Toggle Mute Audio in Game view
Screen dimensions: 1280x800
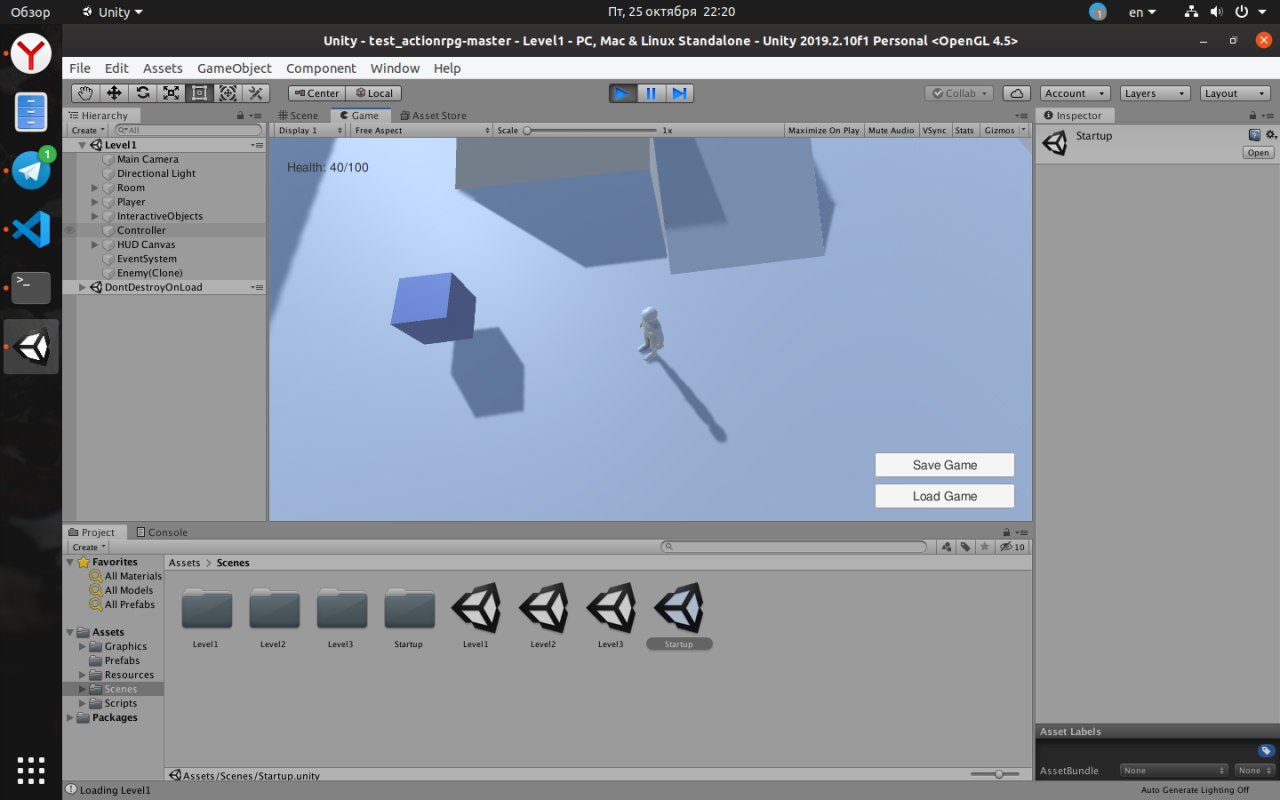pyautogui.click(x=891, y=130)
